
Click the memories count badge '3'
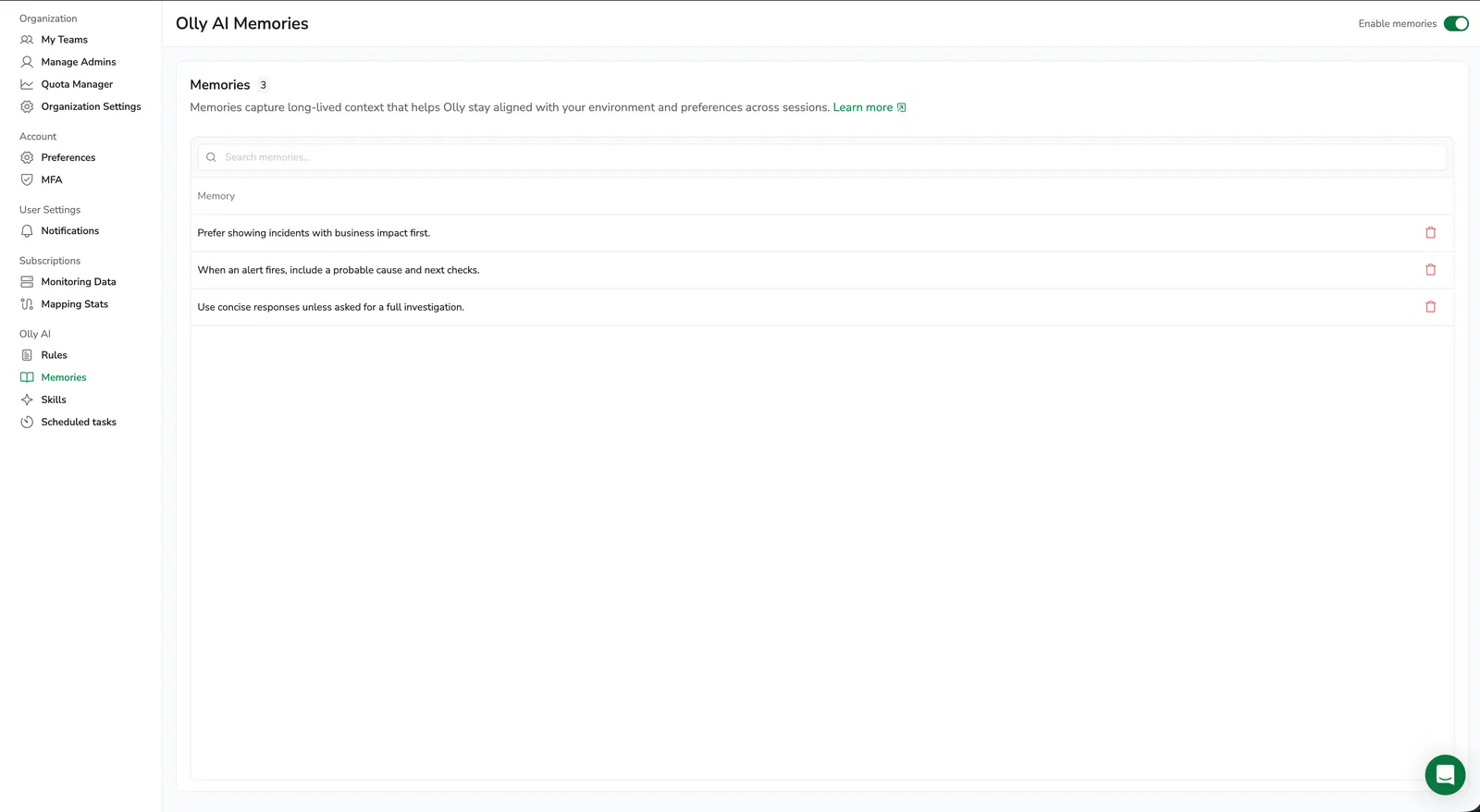click(x=263, y=85)
